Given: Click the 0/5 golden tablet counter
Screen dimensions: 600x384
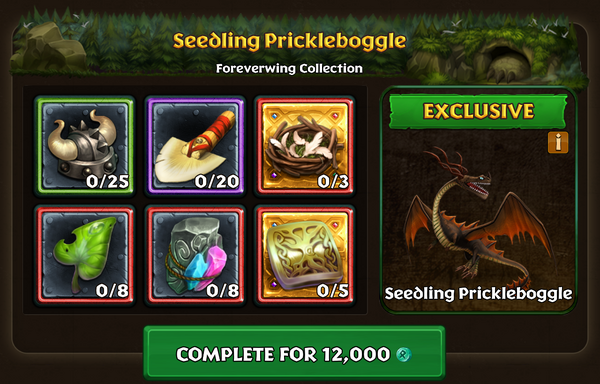Looking at the screenshot, I should tap(333, 291).
